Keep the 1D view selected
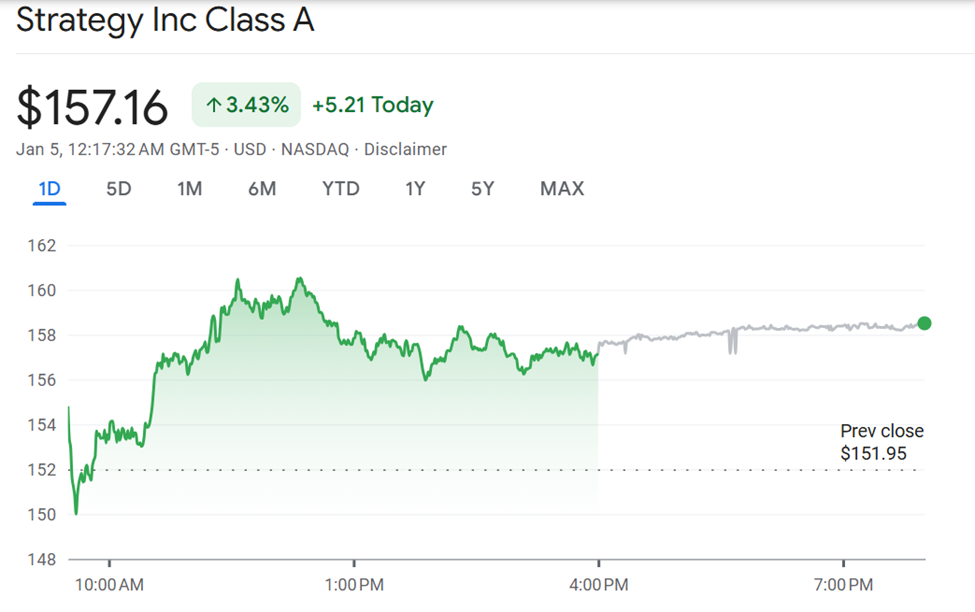975x612 pixels. coord(48,188)
